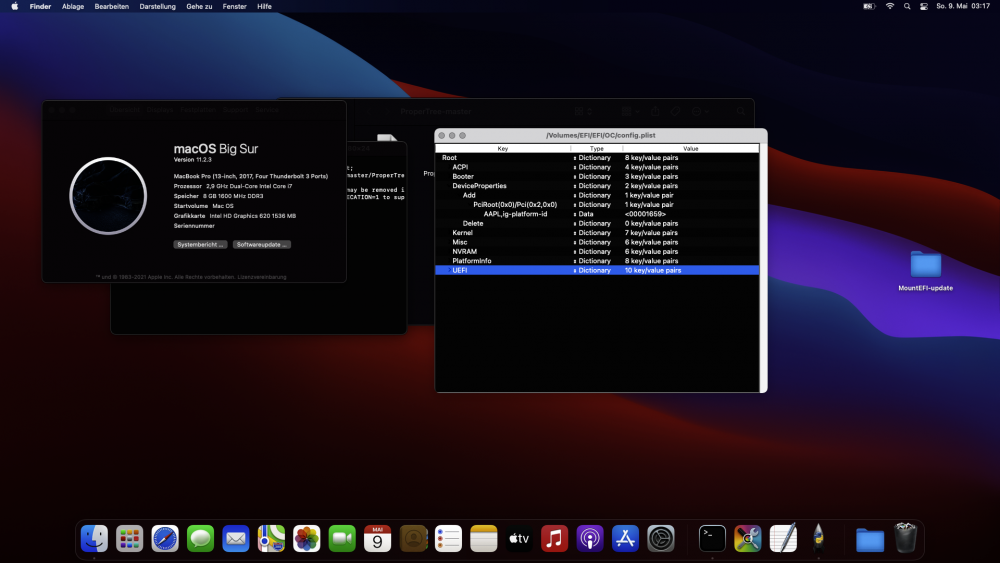Select the PciRoot(0x0)/Pci(0x2,0x0) row

597,205
